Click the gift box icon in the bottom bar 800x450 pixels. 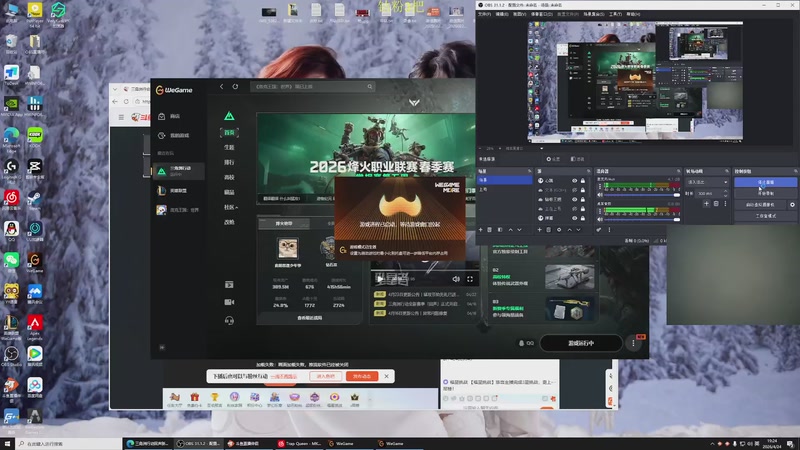click(194, 397)
